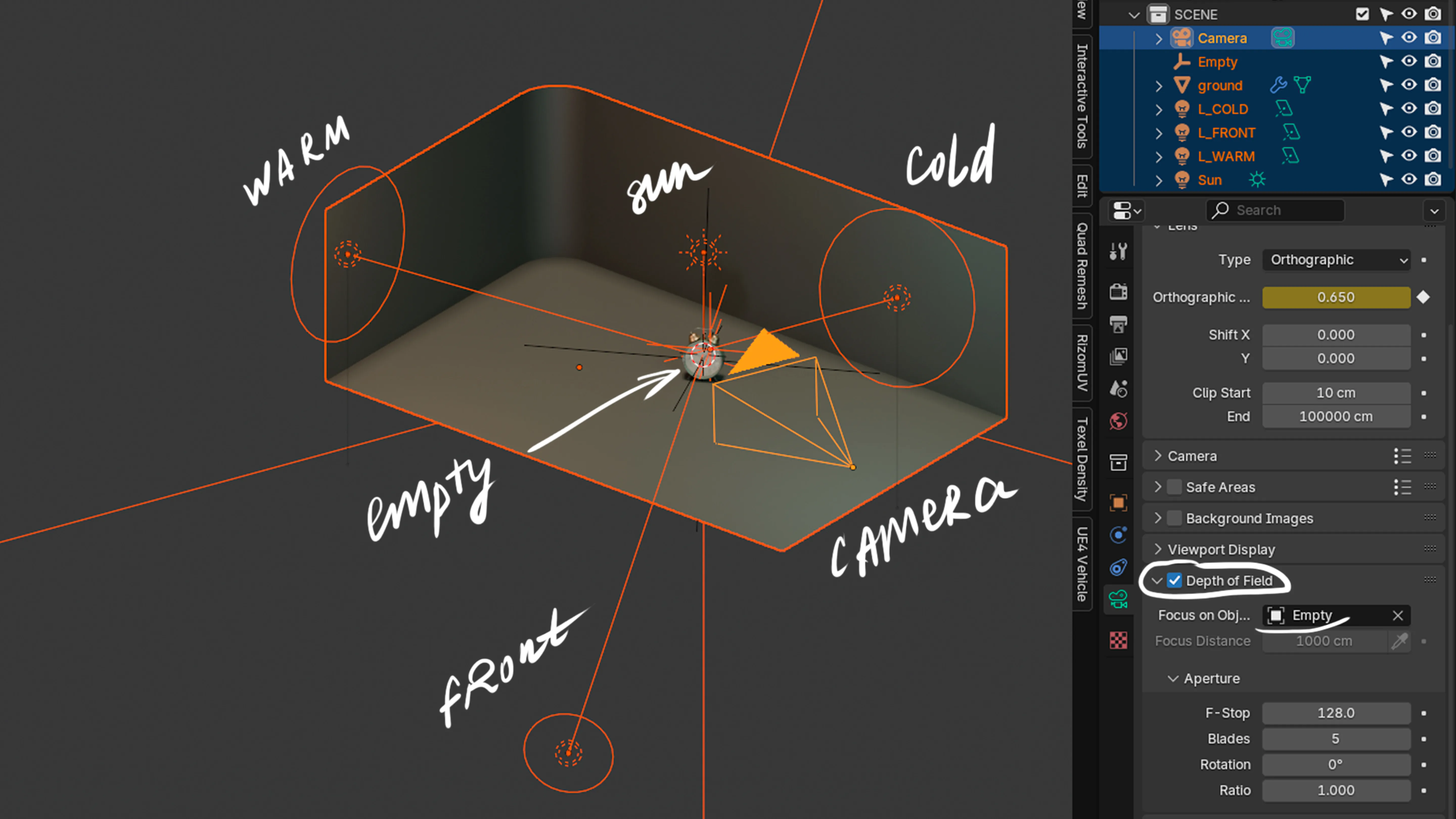Open the World properties tab icon
1456x819 pixels.
[1118, 421]
